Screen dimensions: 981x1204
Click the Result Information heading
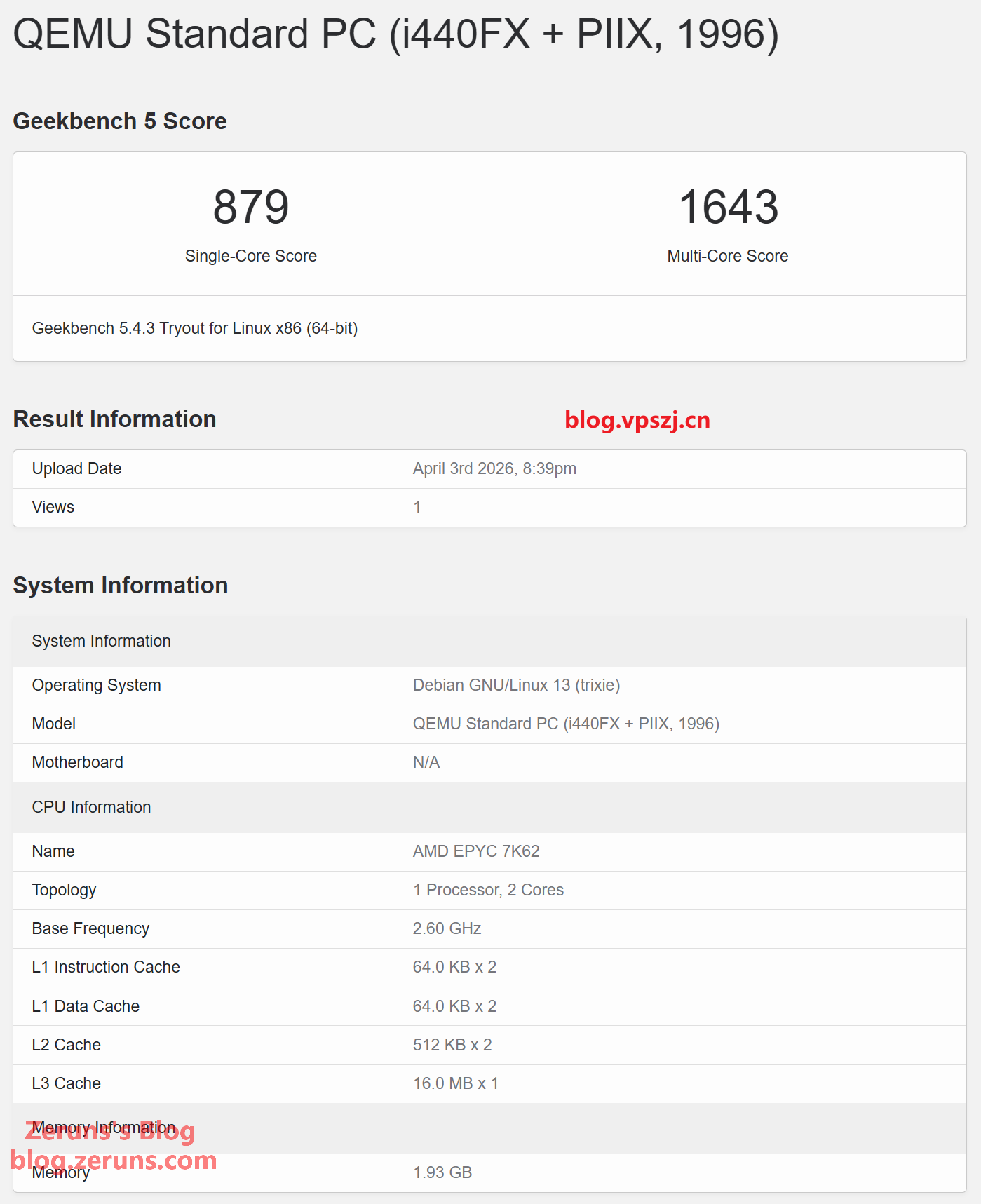click(x=114, y=419)
